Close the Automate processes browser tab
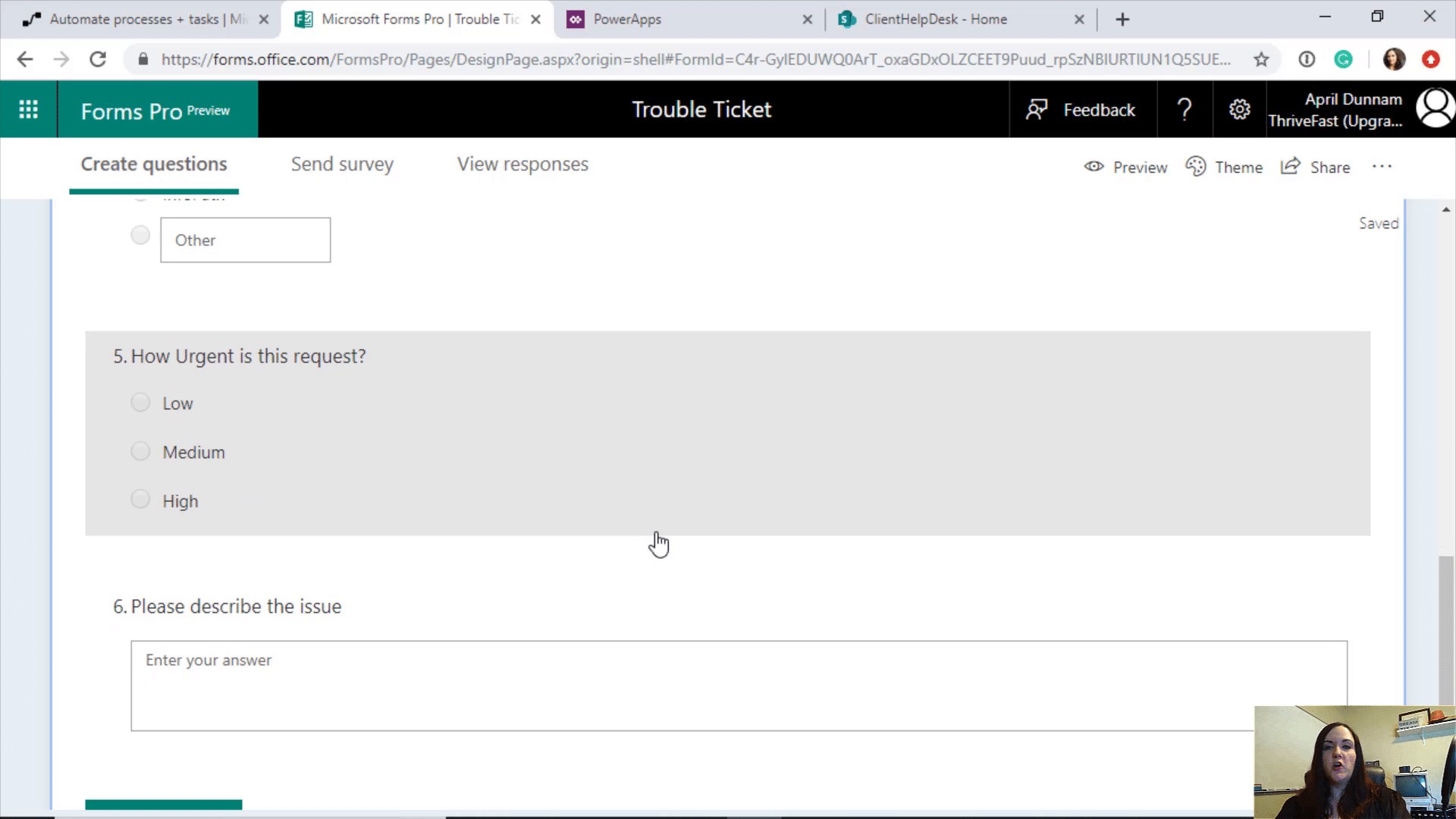The height and width of the screenshot is (819, 1456). 264,19
